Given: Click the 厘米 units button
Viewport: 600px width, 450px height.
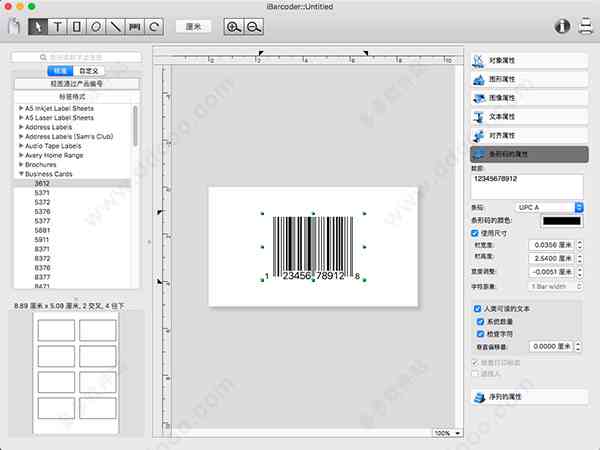Looking at the screenshot, I should (x=193, y=27).
